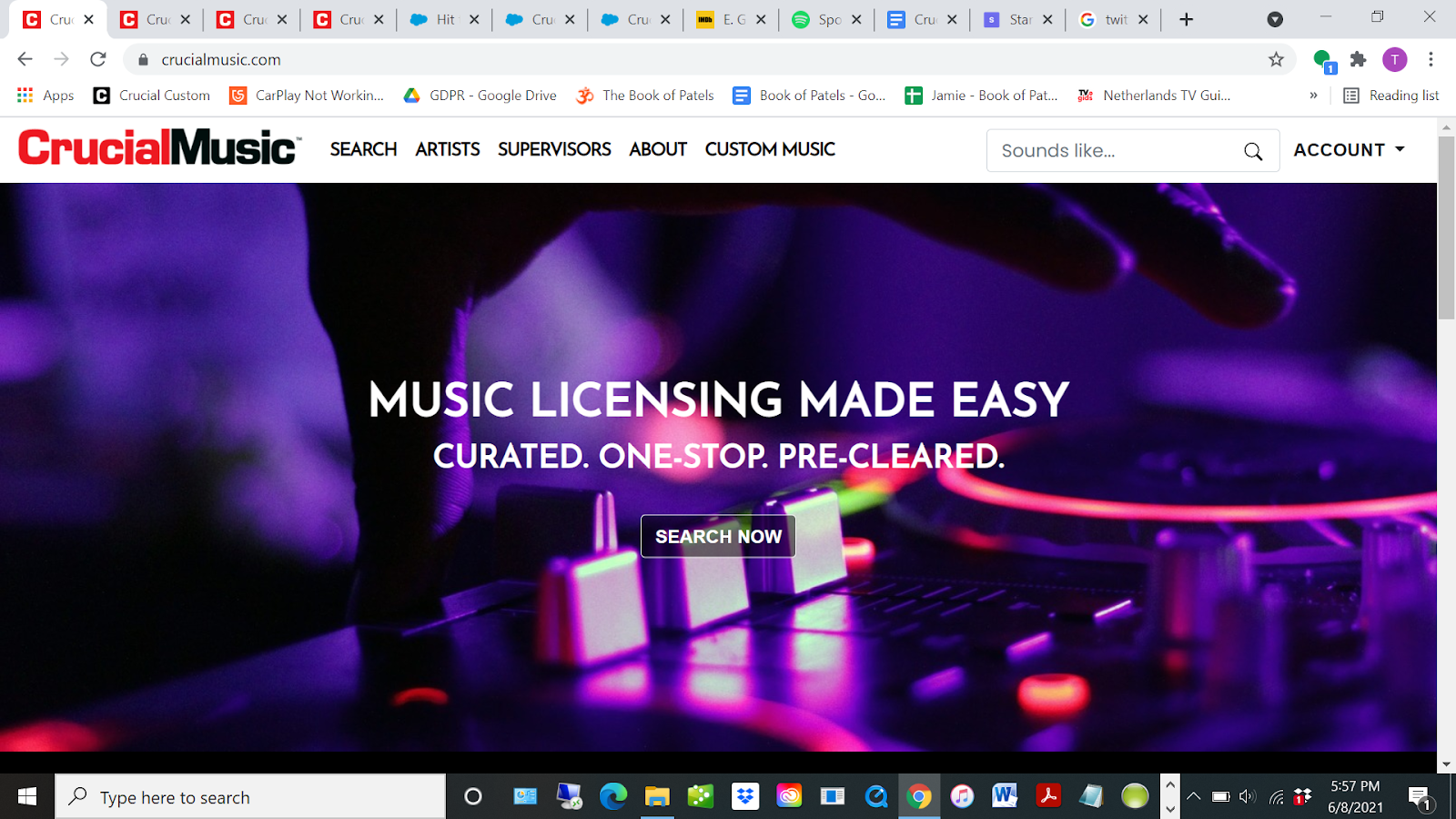The image size is (1456, 819).
Task: Open Microsoft Edge from taskbar
Action: pos(613,797)
